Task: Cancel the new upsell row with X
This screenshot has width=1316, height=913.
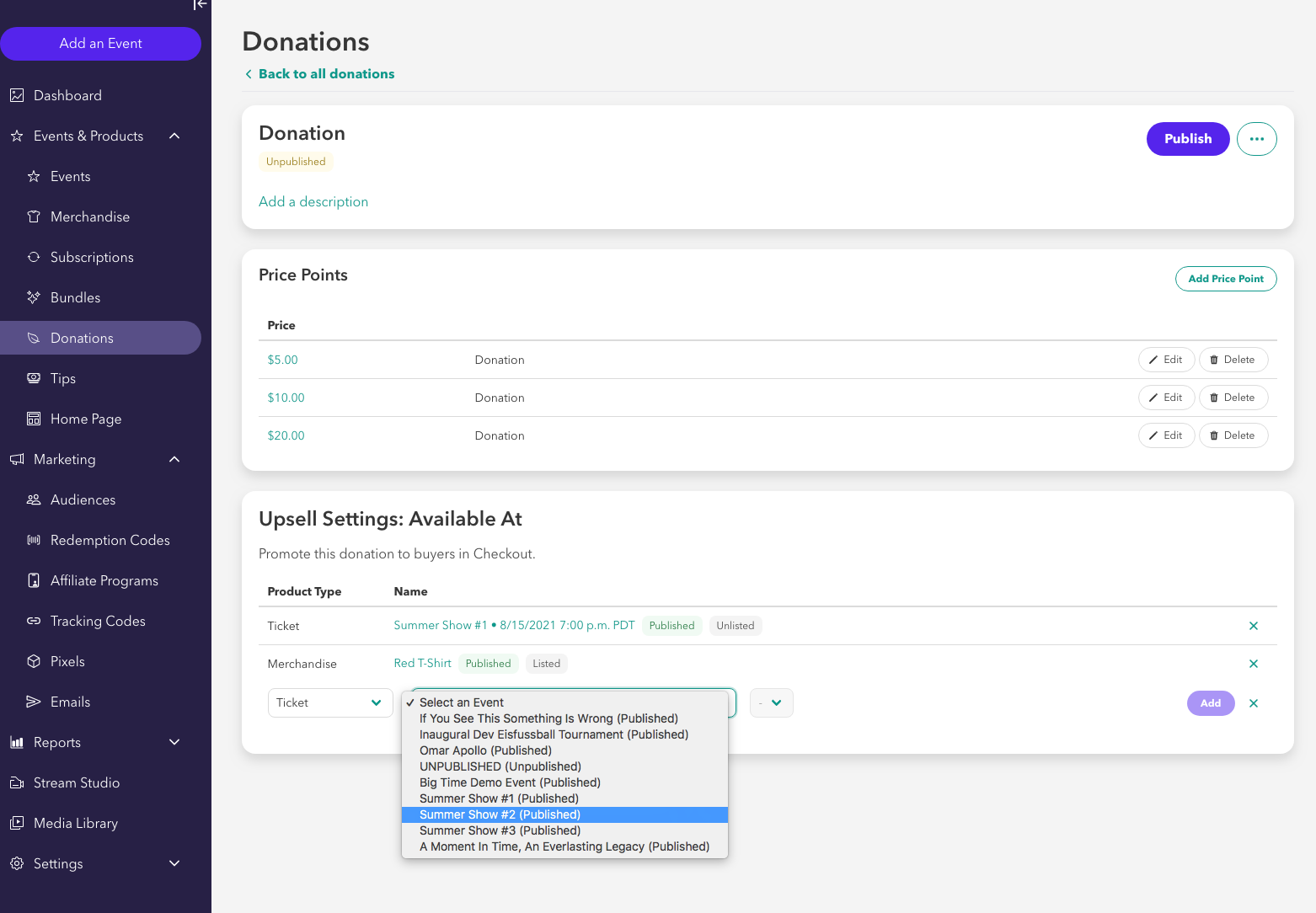Action: click(1253, 703)
